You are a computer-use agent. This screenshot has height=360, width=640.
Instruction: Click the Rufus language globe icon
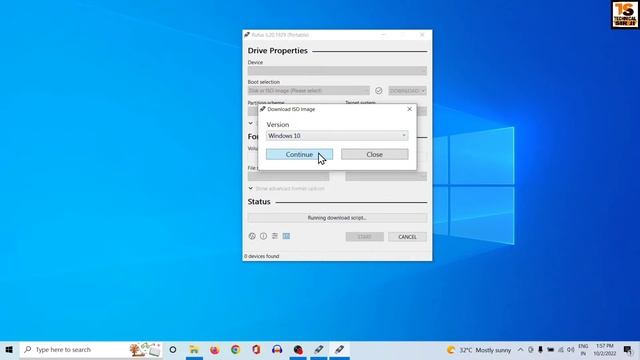coord(252,236)
